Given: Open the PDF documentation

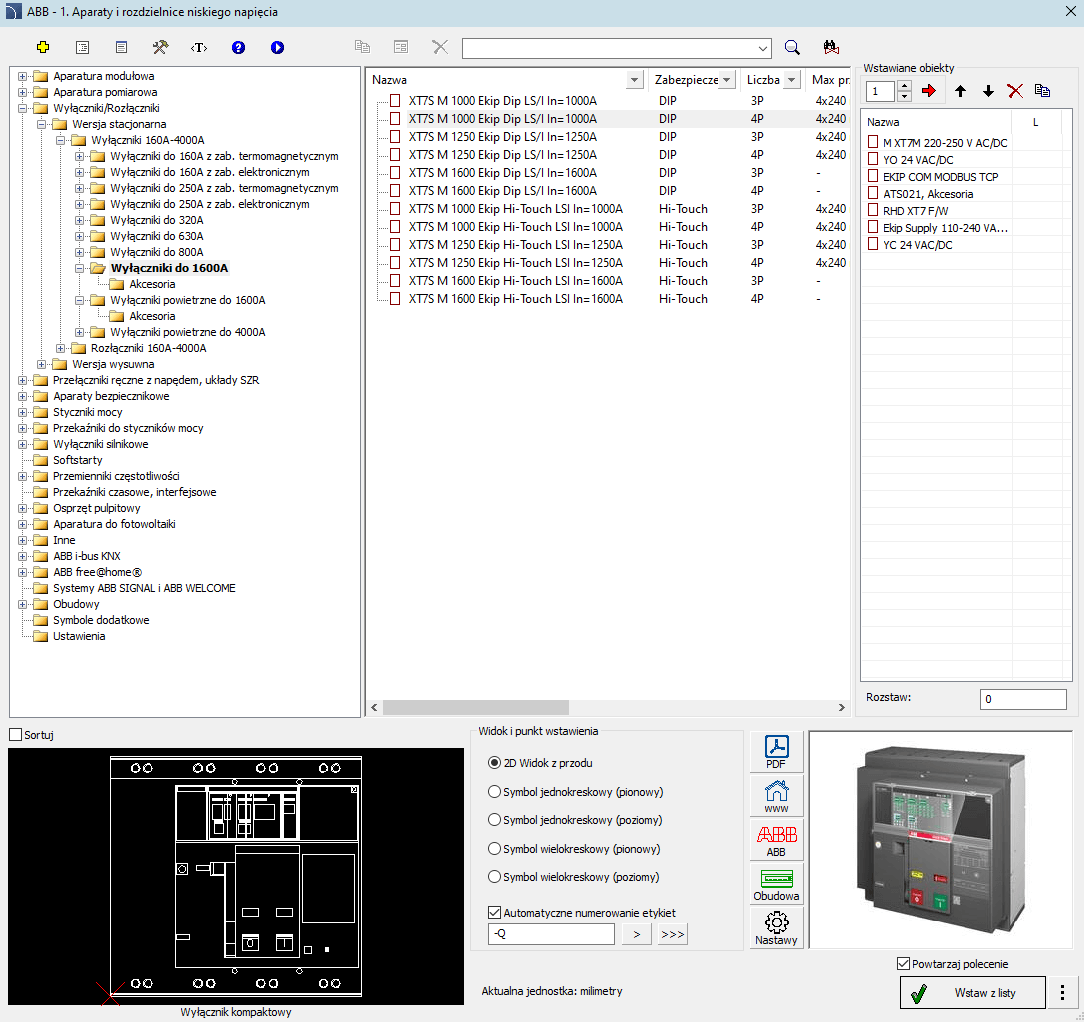Looking at the screenshot, I should (776, 752).
